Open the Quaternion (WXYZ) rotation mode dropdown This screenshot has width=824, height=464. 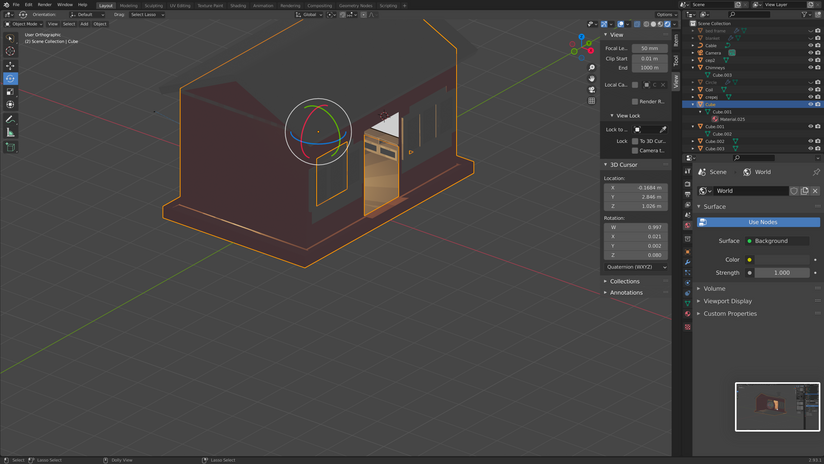pyautogui.click(x=636, y=267)
